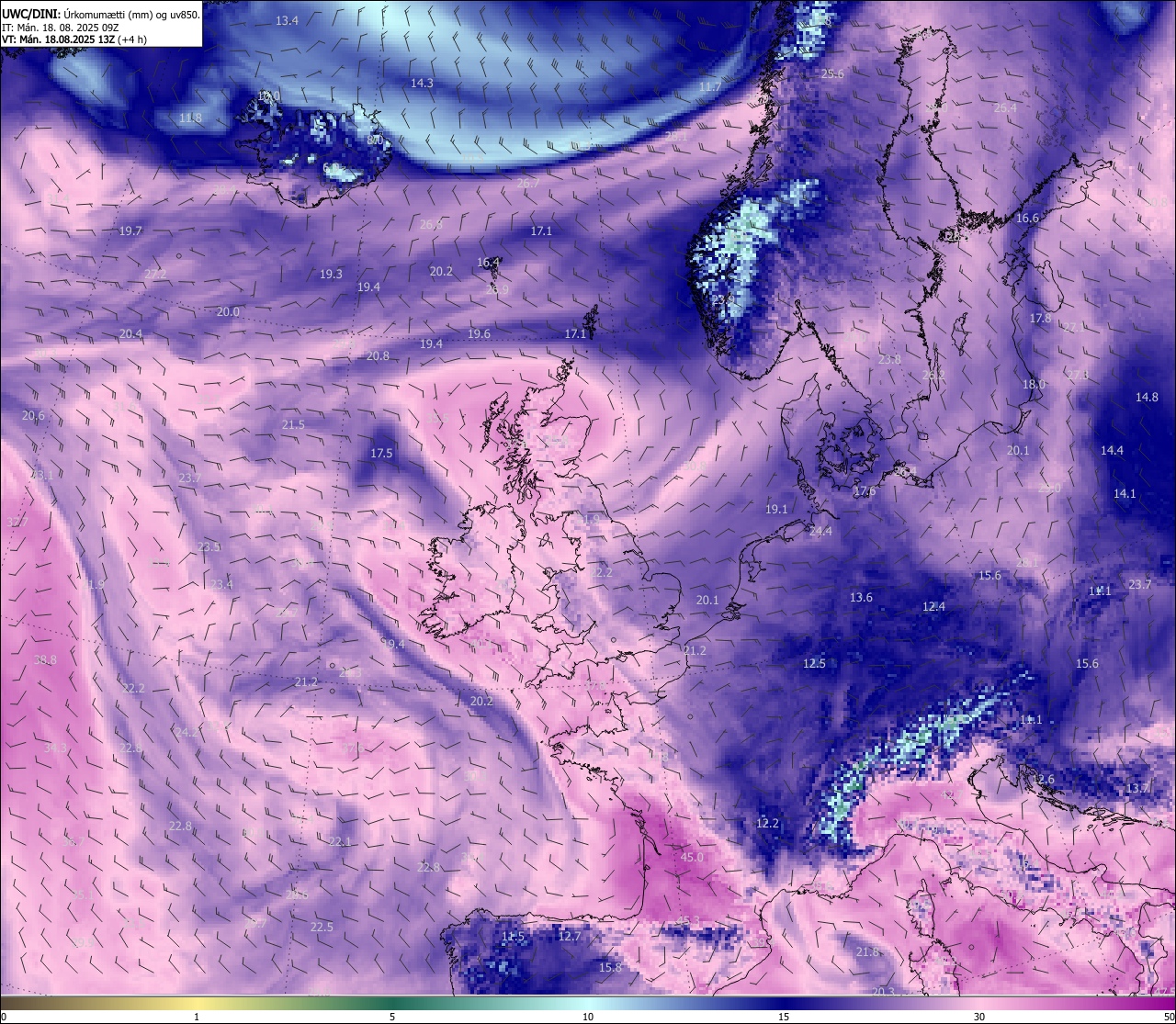The width and height of the screenshot is (1176, 1024).
Task: Click the map value '25.6'
Action: pyautogui.click(x=832, y=73)
